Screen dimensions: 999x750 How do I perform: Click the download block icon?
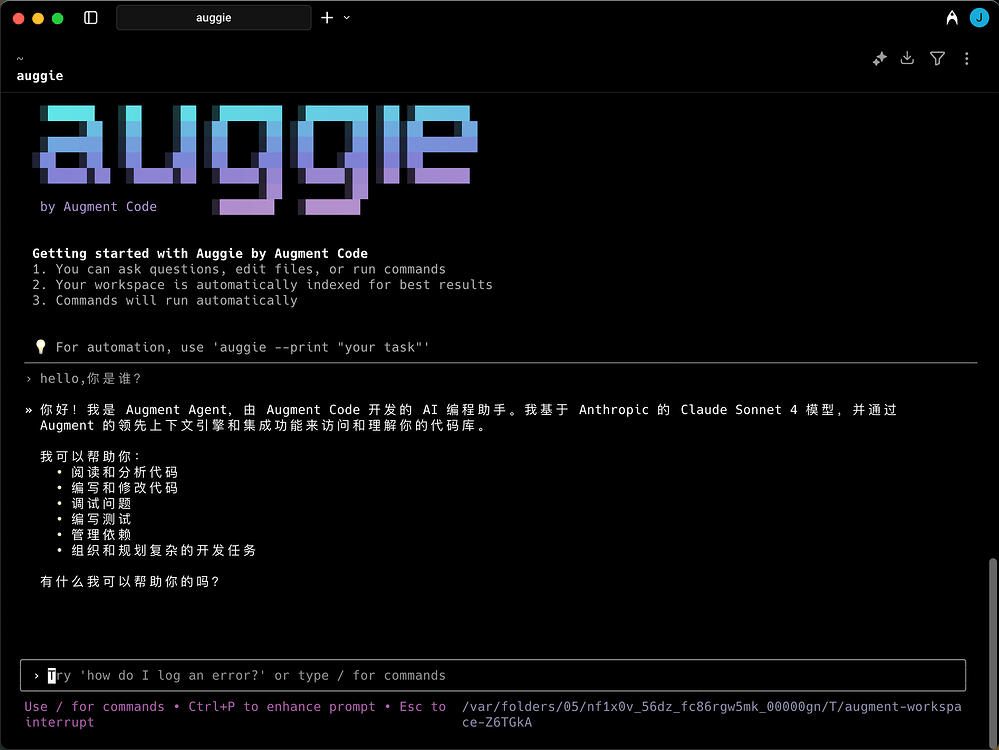tap(907, 59)
